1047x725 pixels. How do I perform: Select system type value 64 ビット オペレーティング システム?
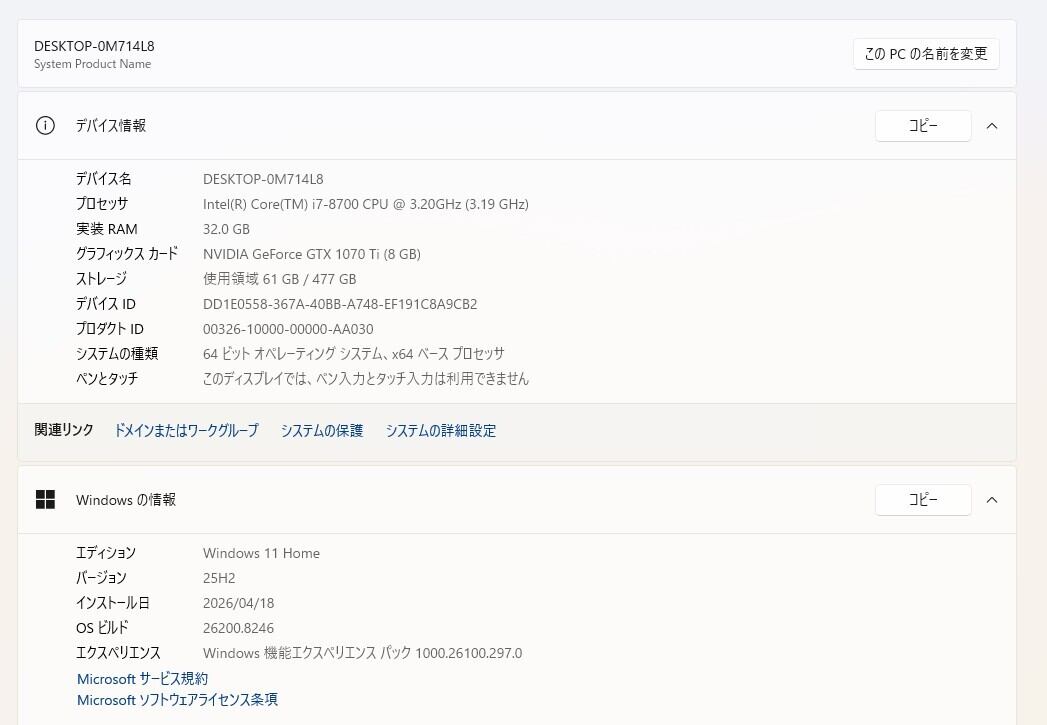pyautogui.click(x=354, y=354)
